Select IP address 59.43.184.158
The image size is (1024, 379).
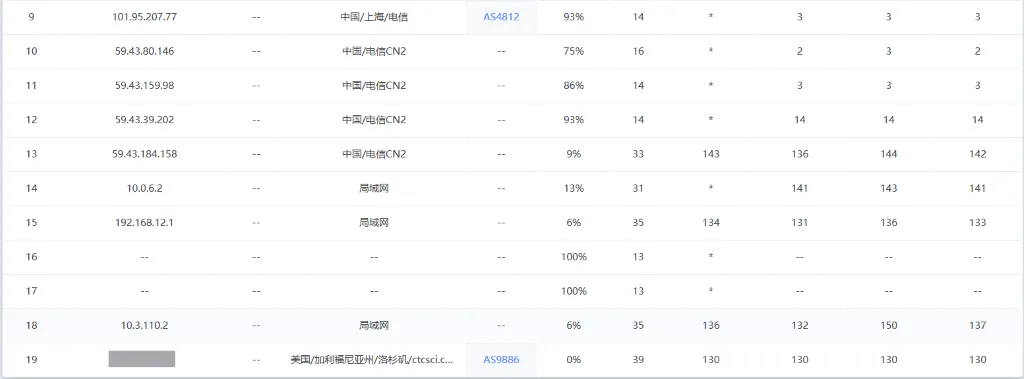click(144, 154)
